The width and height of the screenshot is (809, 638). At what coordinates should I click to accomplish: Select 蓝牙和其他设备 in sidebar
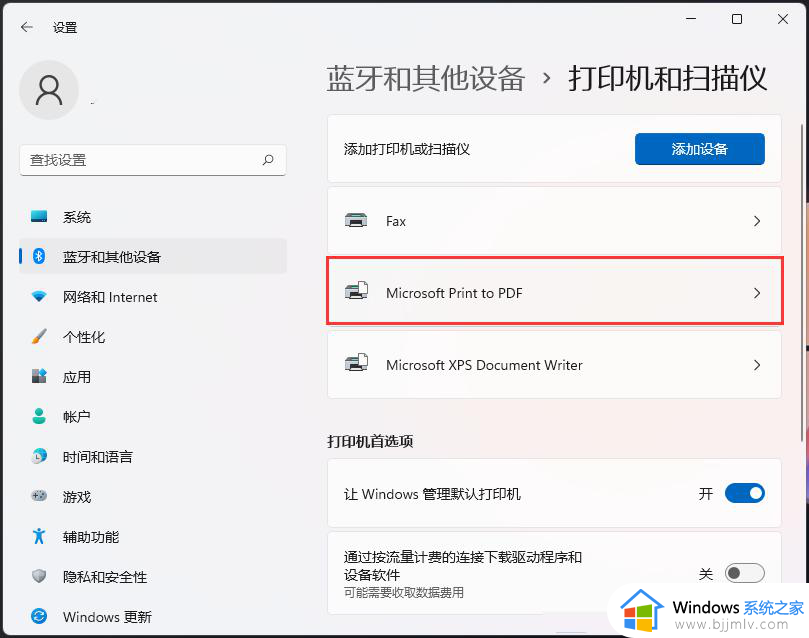(x=153, y=256)
